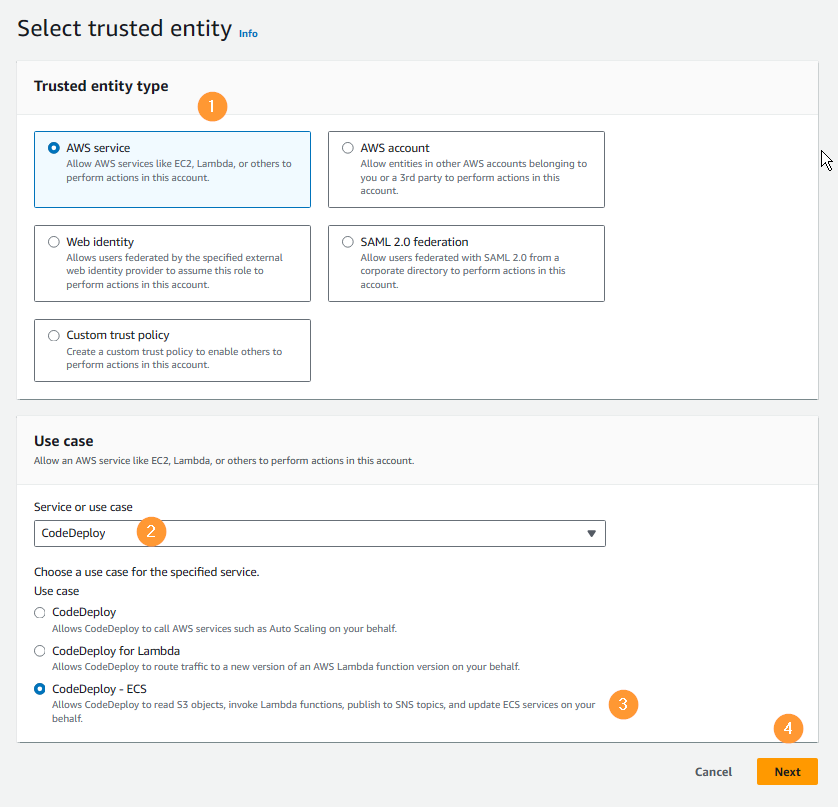
Task: Click the 'Service or use case' label
Action: (83, 507)
